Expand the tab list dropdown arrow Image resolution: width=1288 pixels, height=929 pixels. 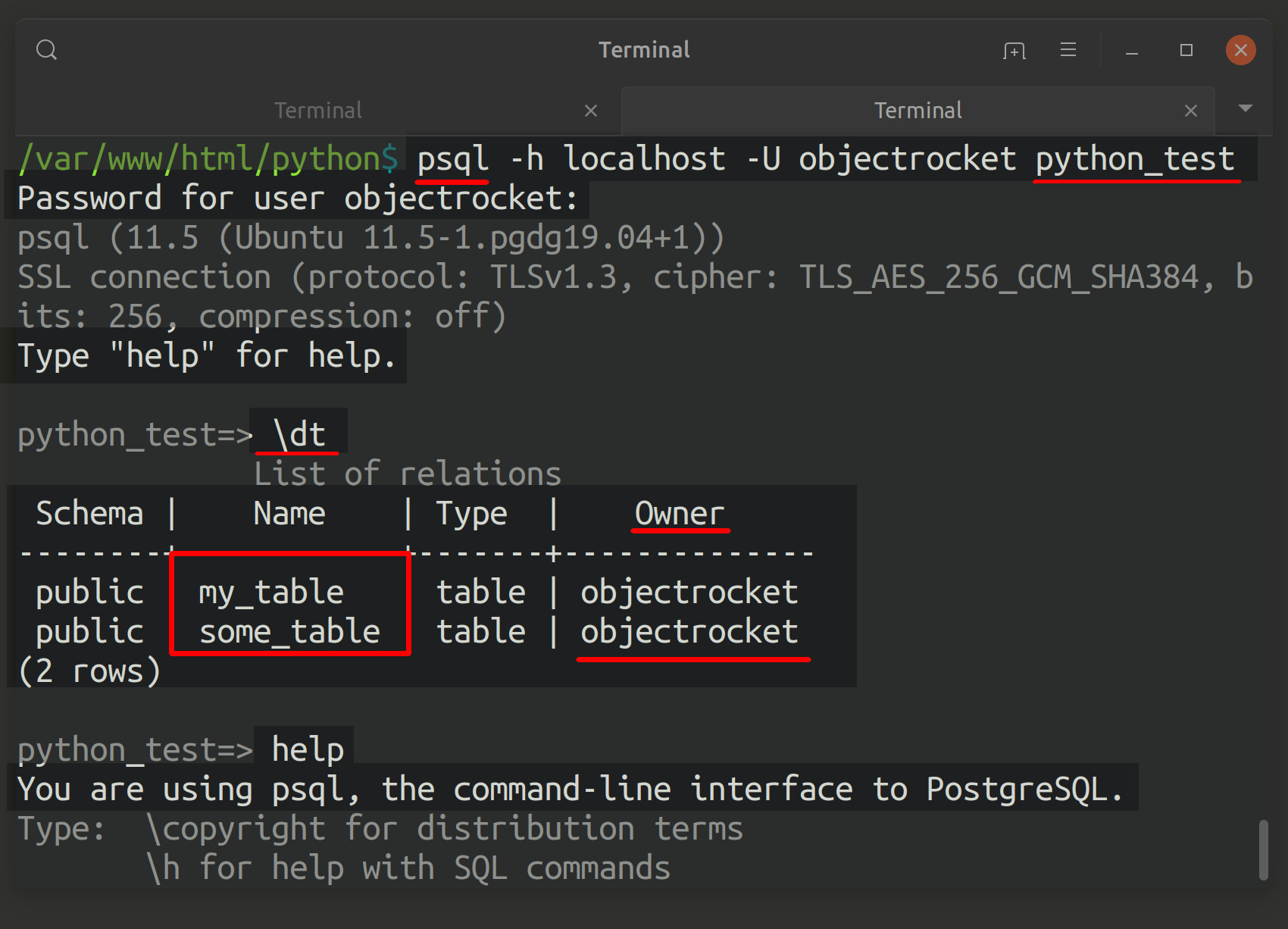coord(1245,108)
